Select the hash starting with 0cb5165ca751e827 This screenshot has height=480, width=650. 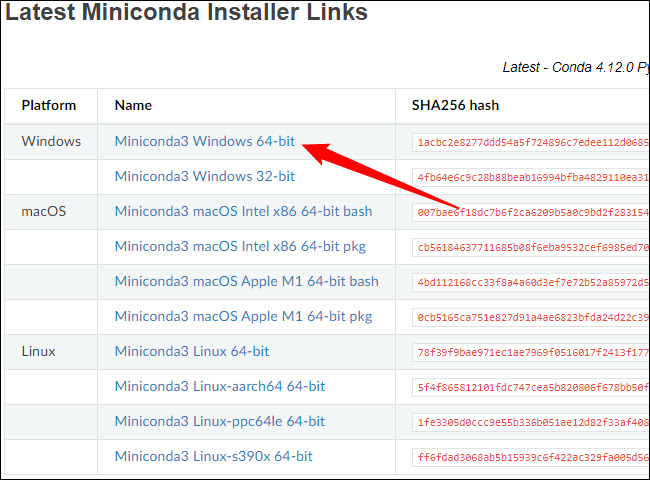533,318
